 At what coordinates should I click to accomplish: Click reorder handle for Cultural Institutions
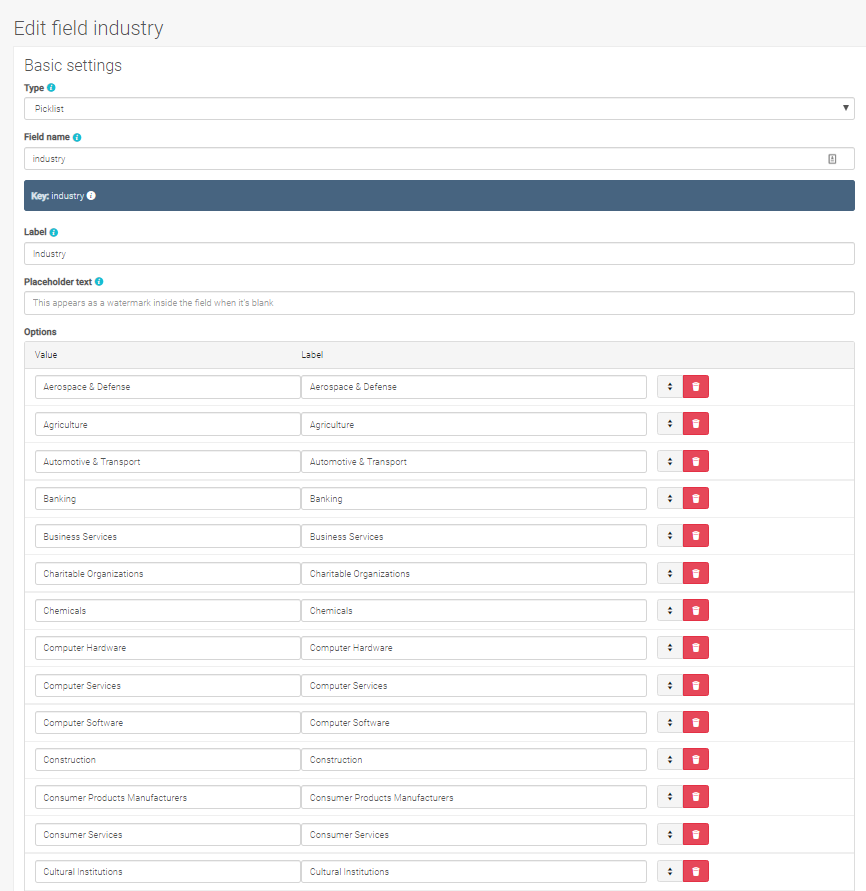click(670, 872)
